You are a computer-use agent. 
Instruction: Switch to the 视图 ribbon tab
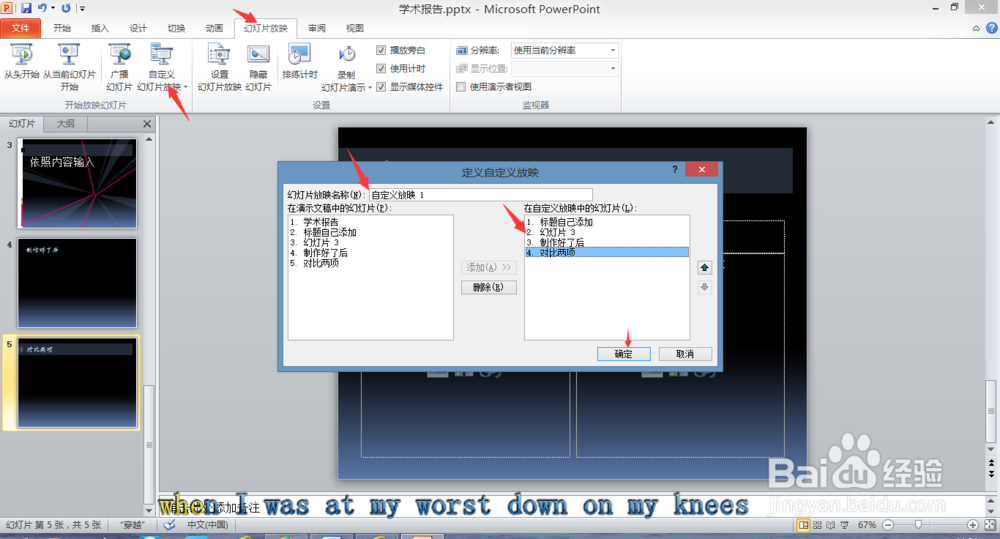tap(355, 28)
